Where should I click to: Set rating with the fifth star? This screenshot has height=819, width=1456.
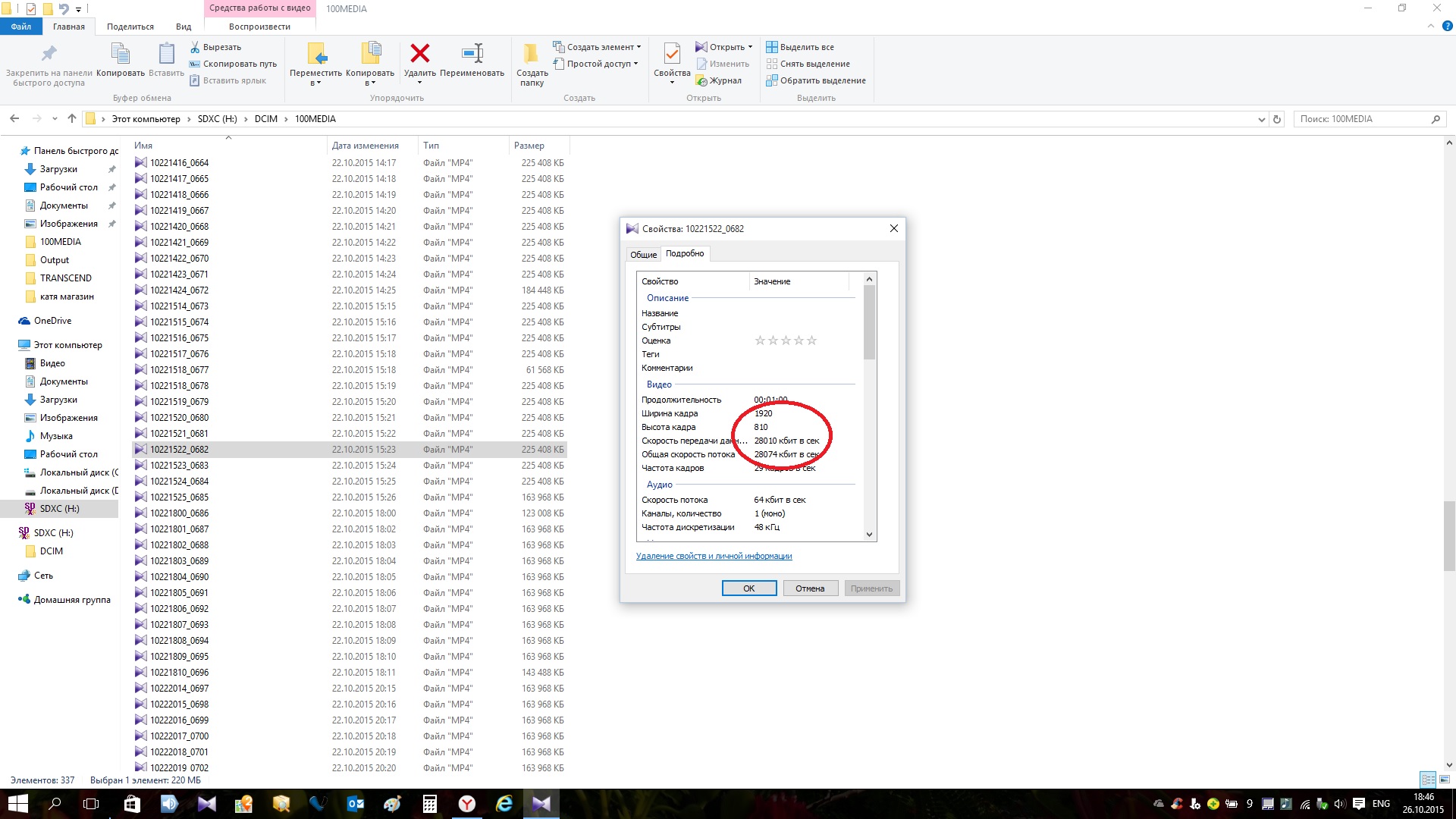pos(811,340)
